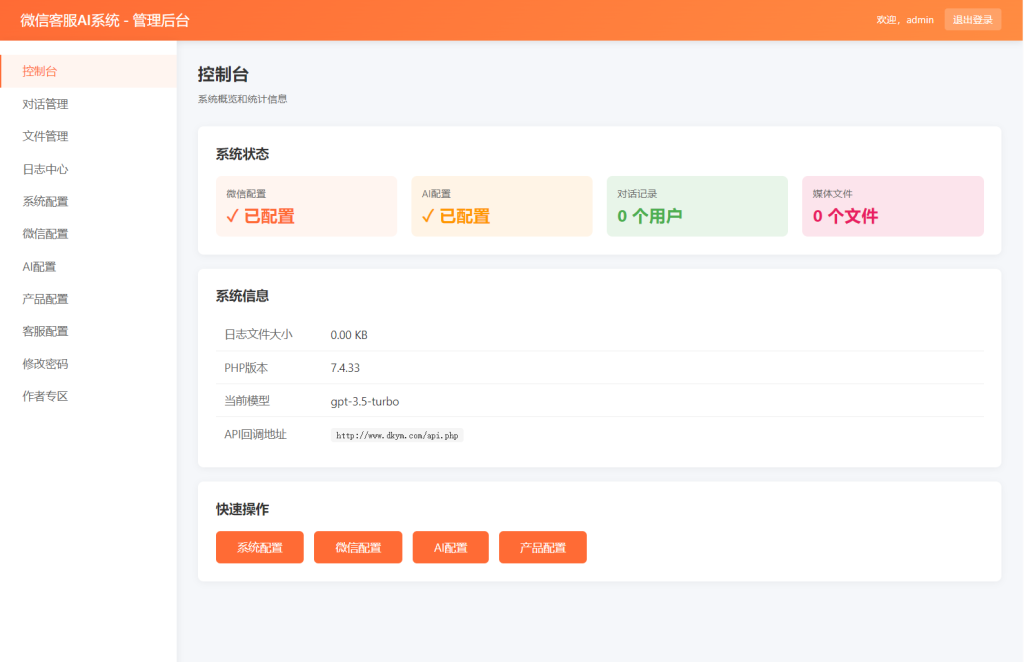
Task: Open the 日志中心 section
Action: pos(46,168)
